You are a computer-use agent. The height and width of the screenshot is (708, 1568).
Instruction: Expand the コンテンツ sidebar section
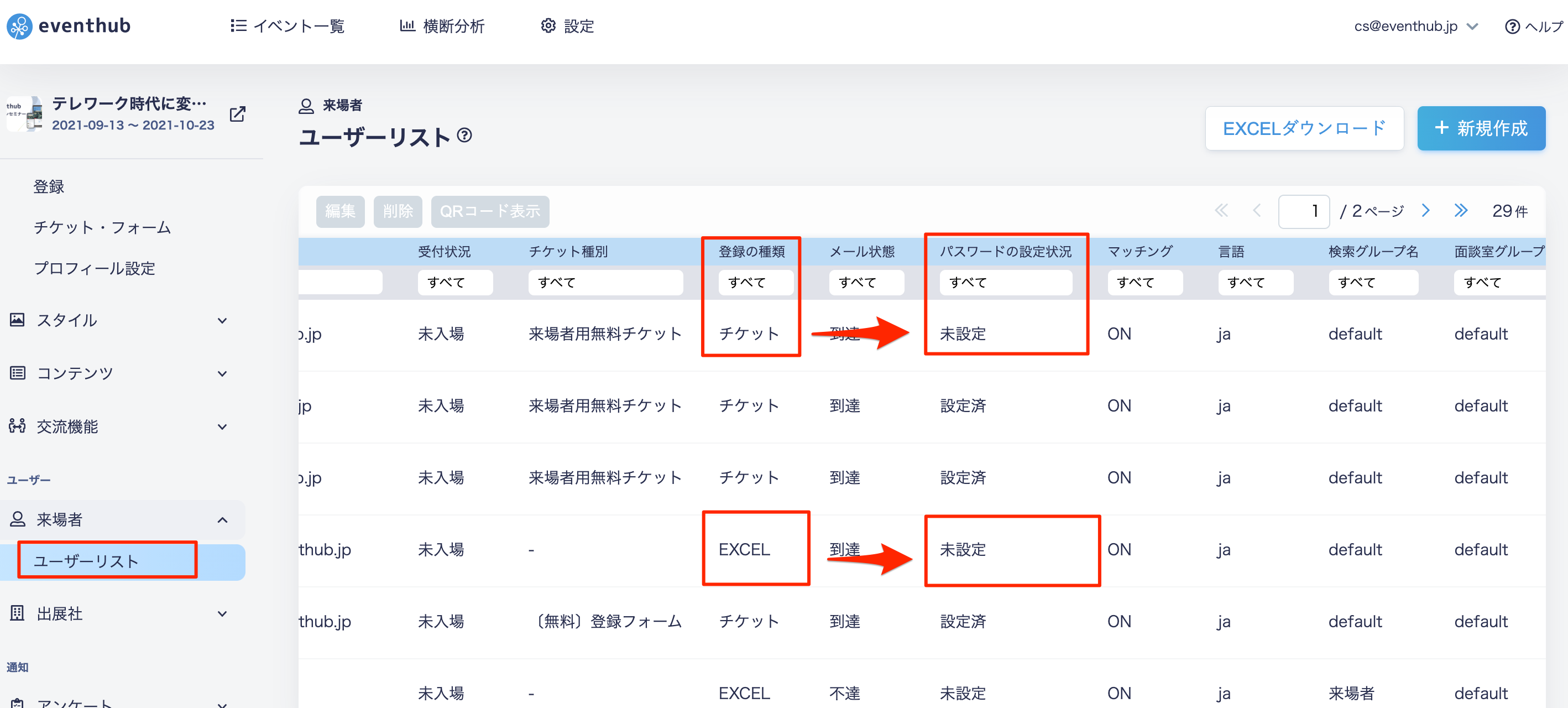(x=121, y=373)
